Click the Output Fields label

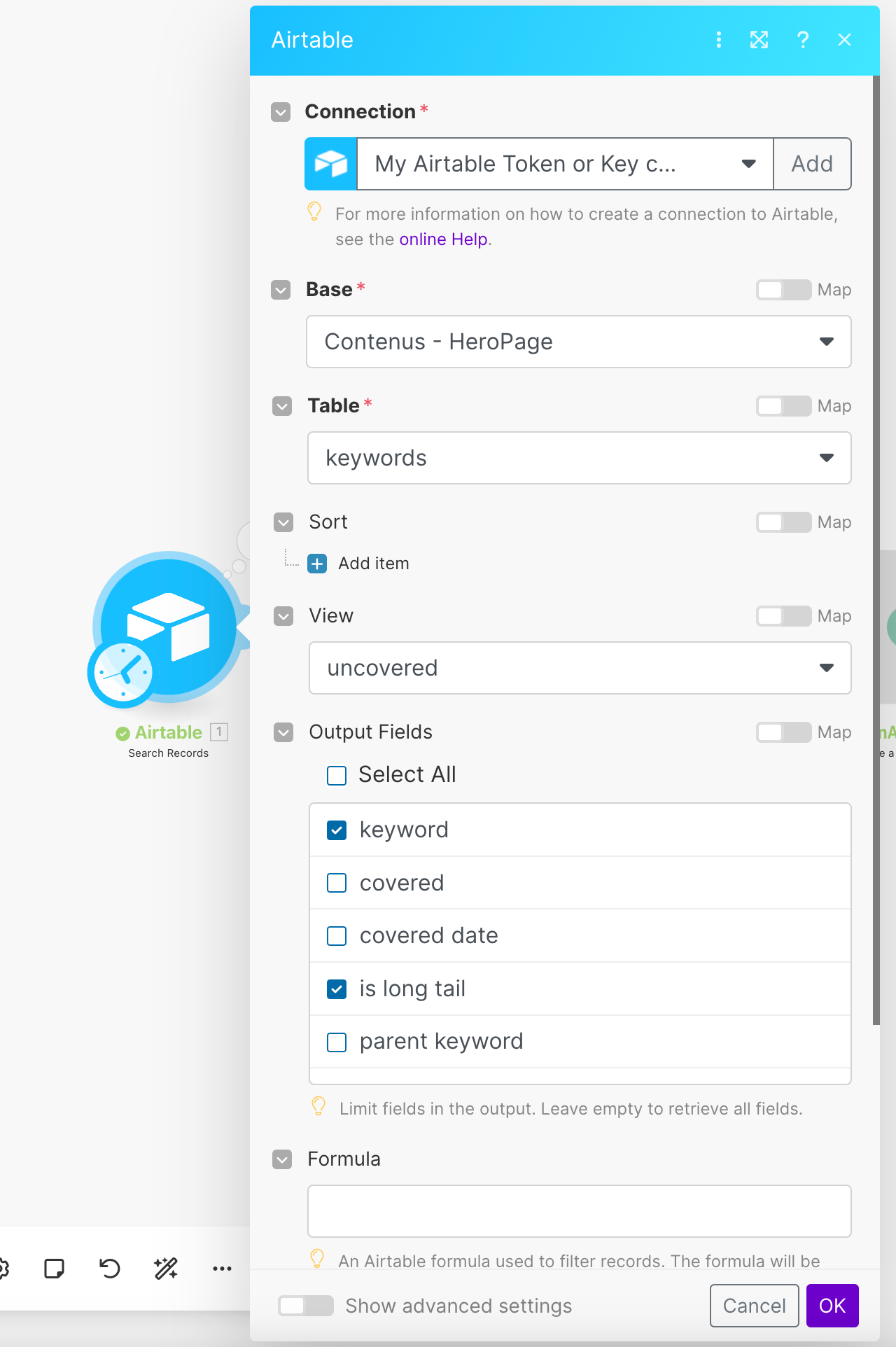click(371, 732)
